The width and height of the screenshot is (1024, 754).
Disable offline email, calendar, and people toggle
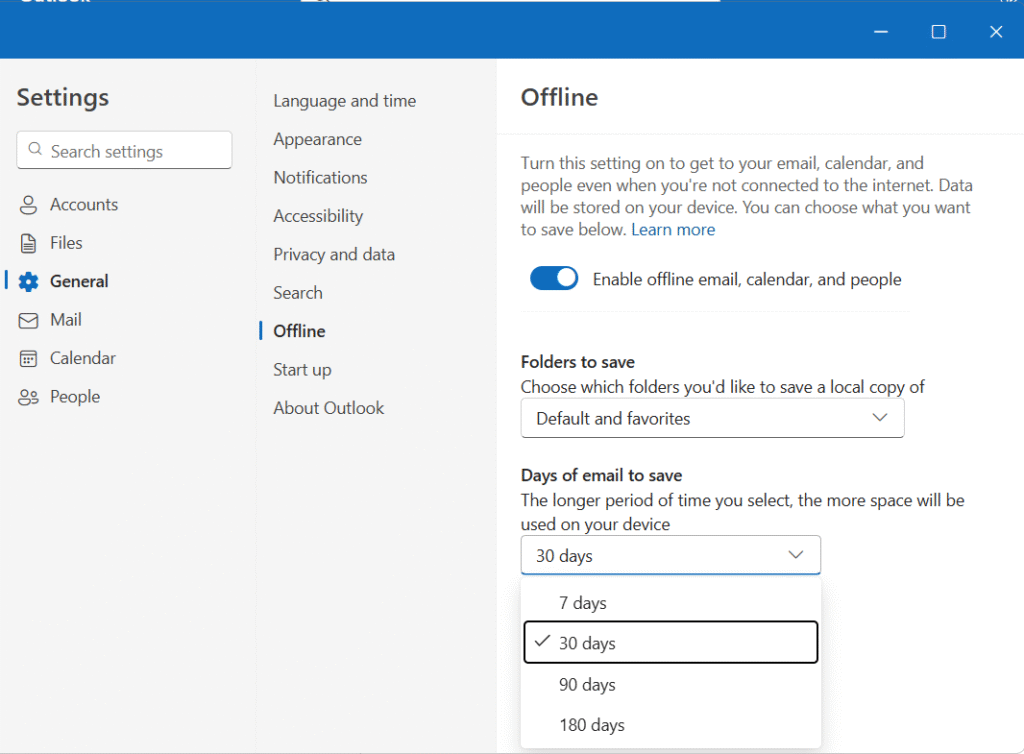click(x=554, y=279)
